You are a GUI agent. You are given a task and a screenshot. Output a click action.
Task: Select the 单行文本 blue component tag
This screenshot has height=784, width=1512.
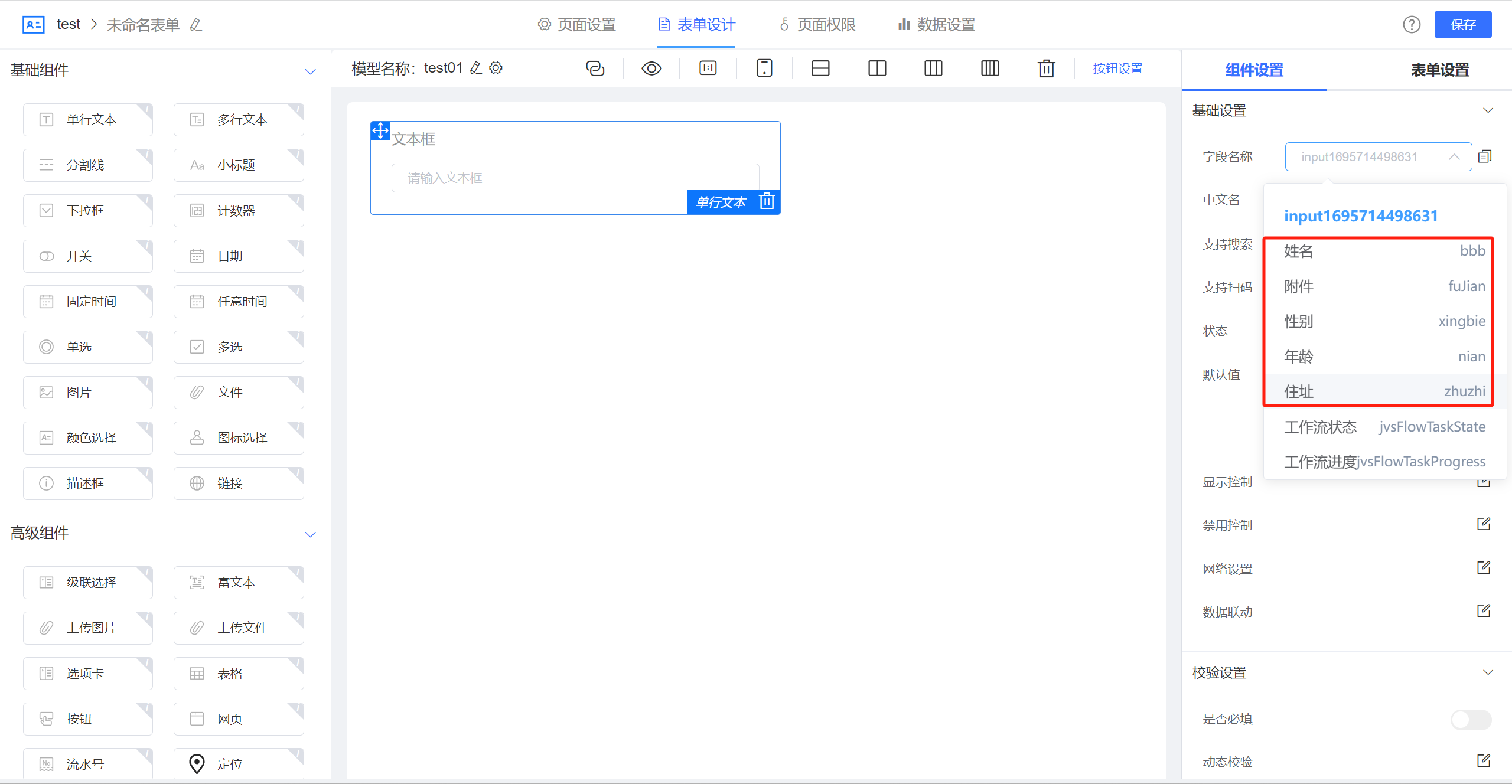click(721, 202)
